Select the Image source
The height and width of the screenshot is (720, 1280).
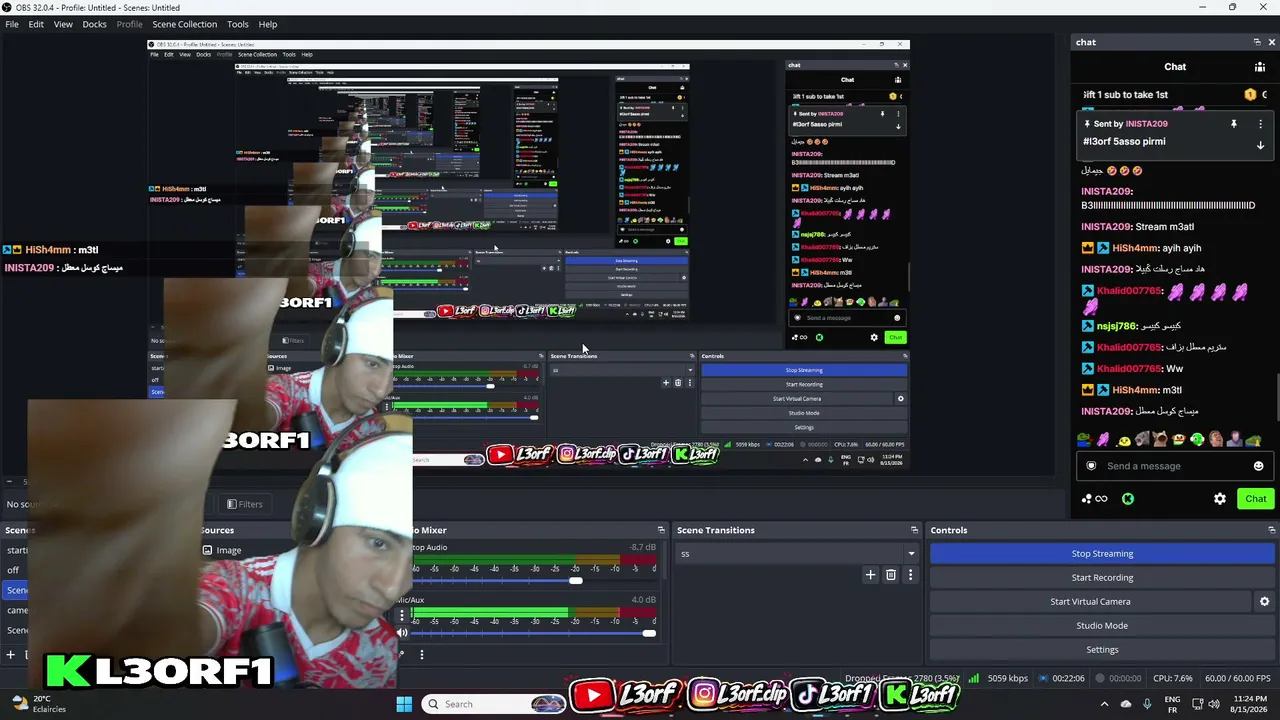pyautogui.click(x=228, y=550)
